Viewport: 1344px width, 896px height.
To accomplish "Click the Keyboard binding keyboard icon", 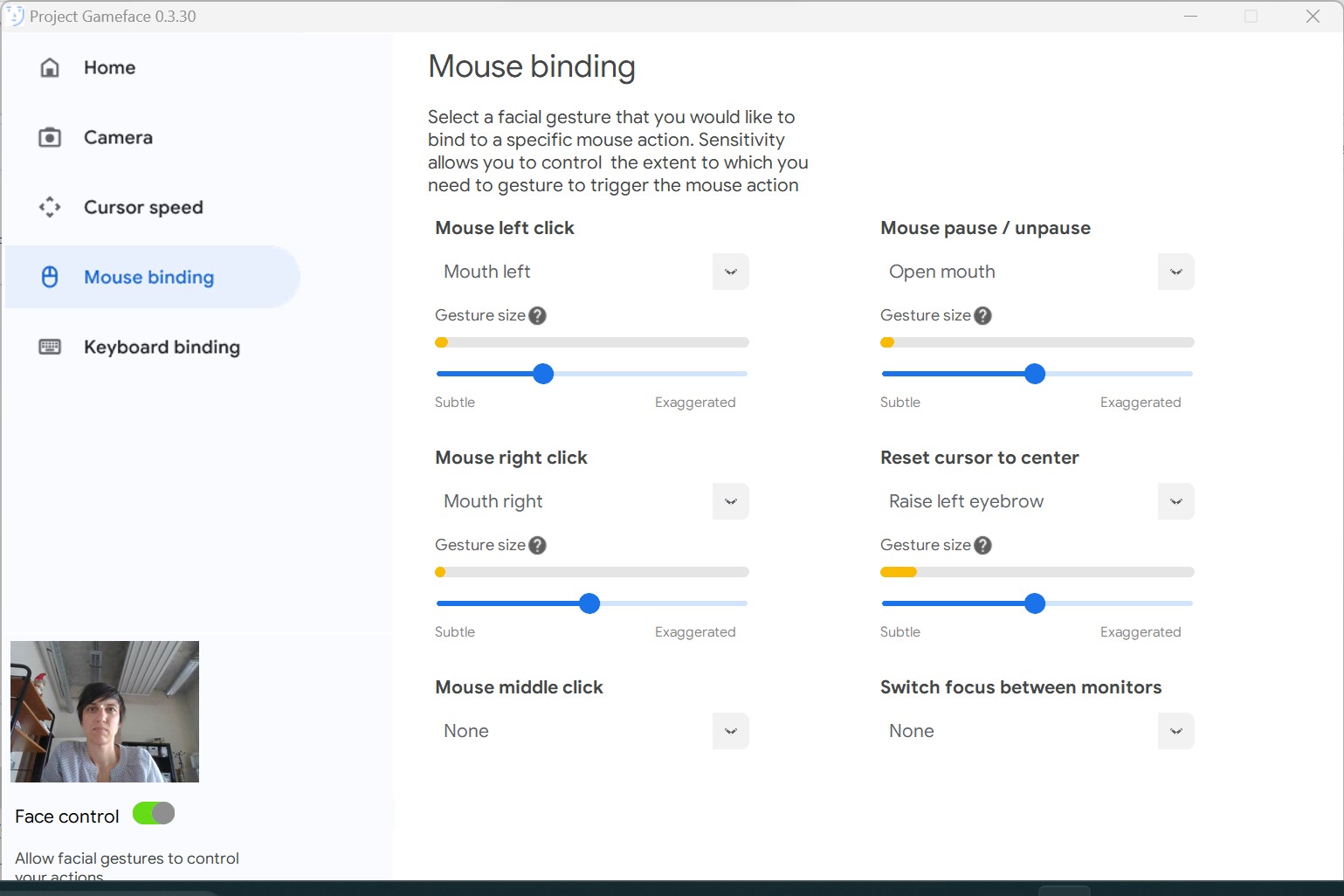I will pos(50,348).
